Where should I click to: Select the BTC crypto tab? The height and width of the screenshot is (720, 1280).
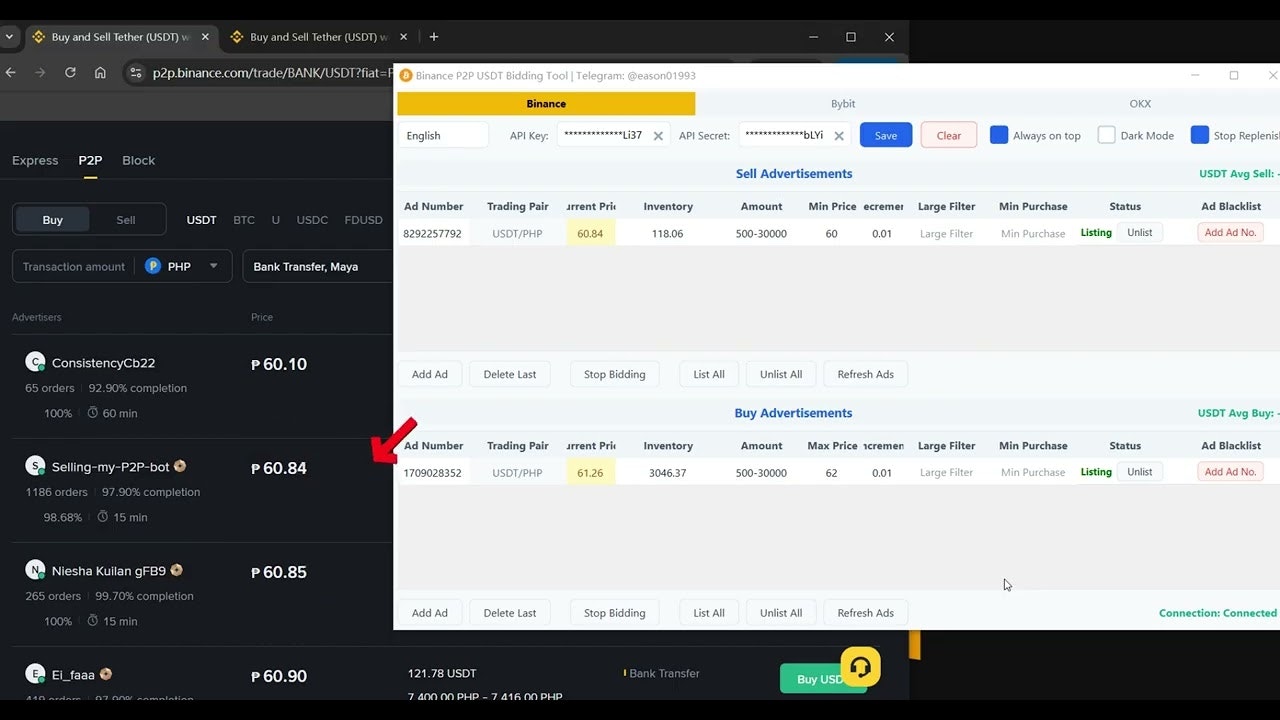pos(244,220)
